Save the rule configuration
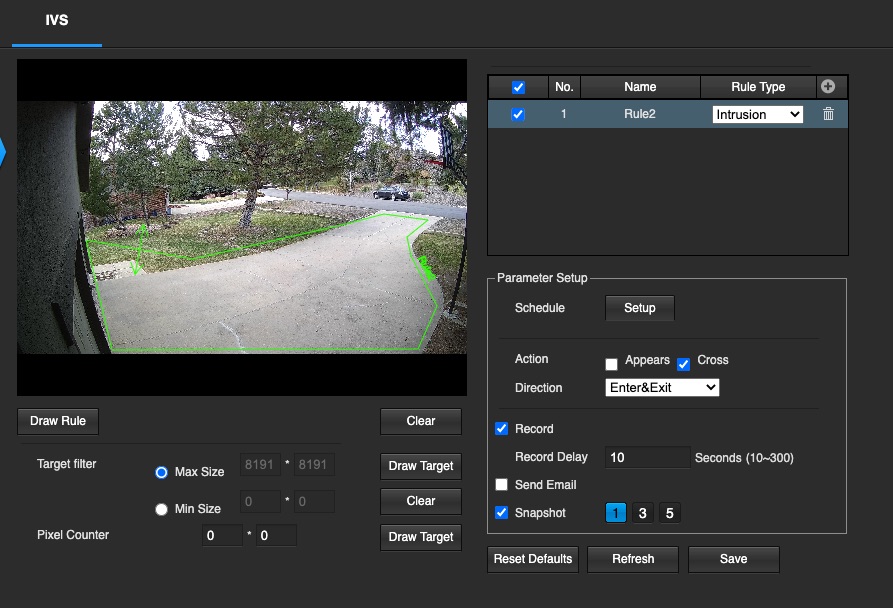The height and width of the screenshot is (608, 893). coord(734,559)
